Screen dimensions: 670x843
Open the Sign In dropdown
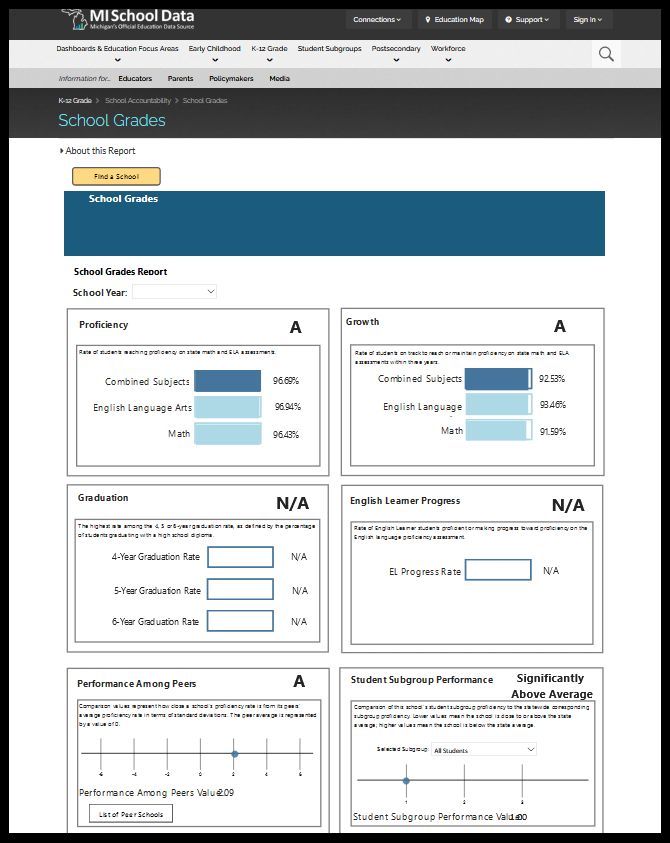pyautogui.click(x=588, y=19)
